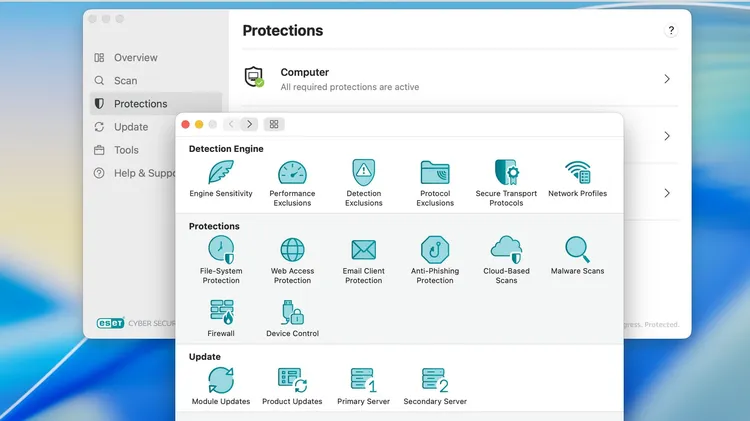Click Anti-Phishing Protection hook icon
The width and height of the screenshot is (750, 421).
point(435,250)
